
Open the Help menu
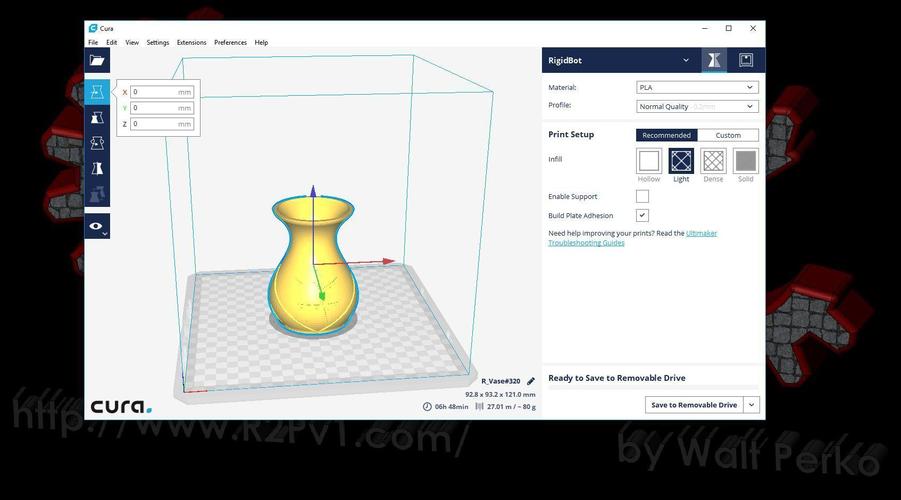pos(261,43)
